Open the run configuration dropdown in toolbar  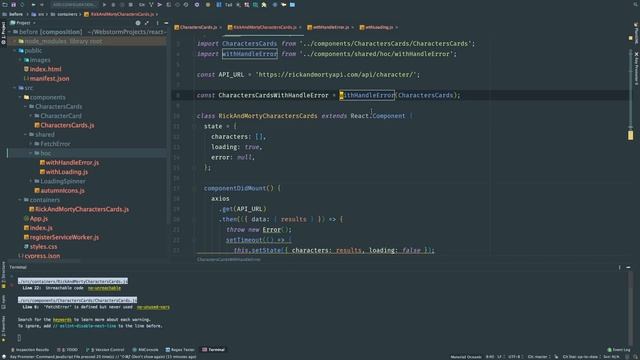coord(74,5)
